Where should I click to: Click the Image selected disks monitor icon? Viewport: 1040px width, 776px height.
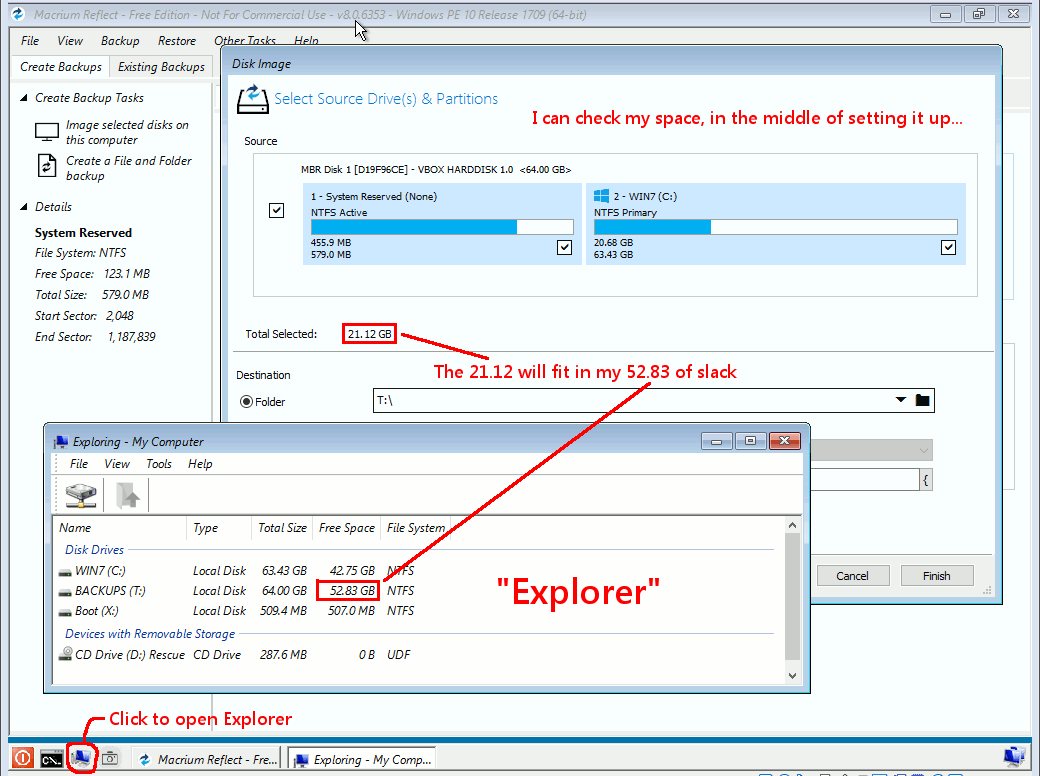[46, 132]
